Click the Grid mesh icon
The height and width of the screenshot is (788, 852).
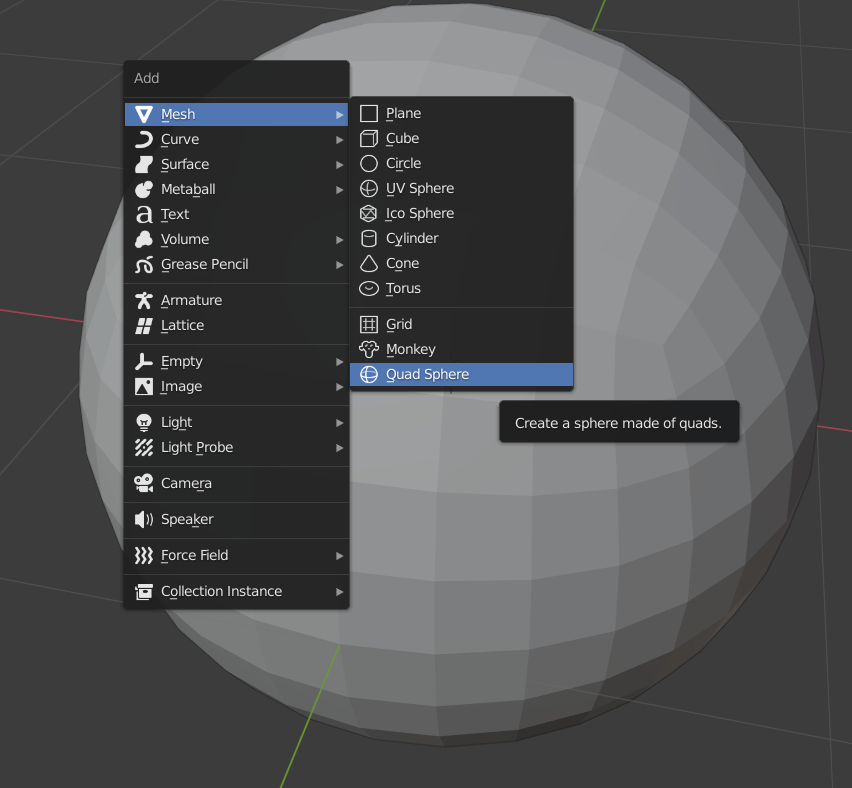click(368, 324)
